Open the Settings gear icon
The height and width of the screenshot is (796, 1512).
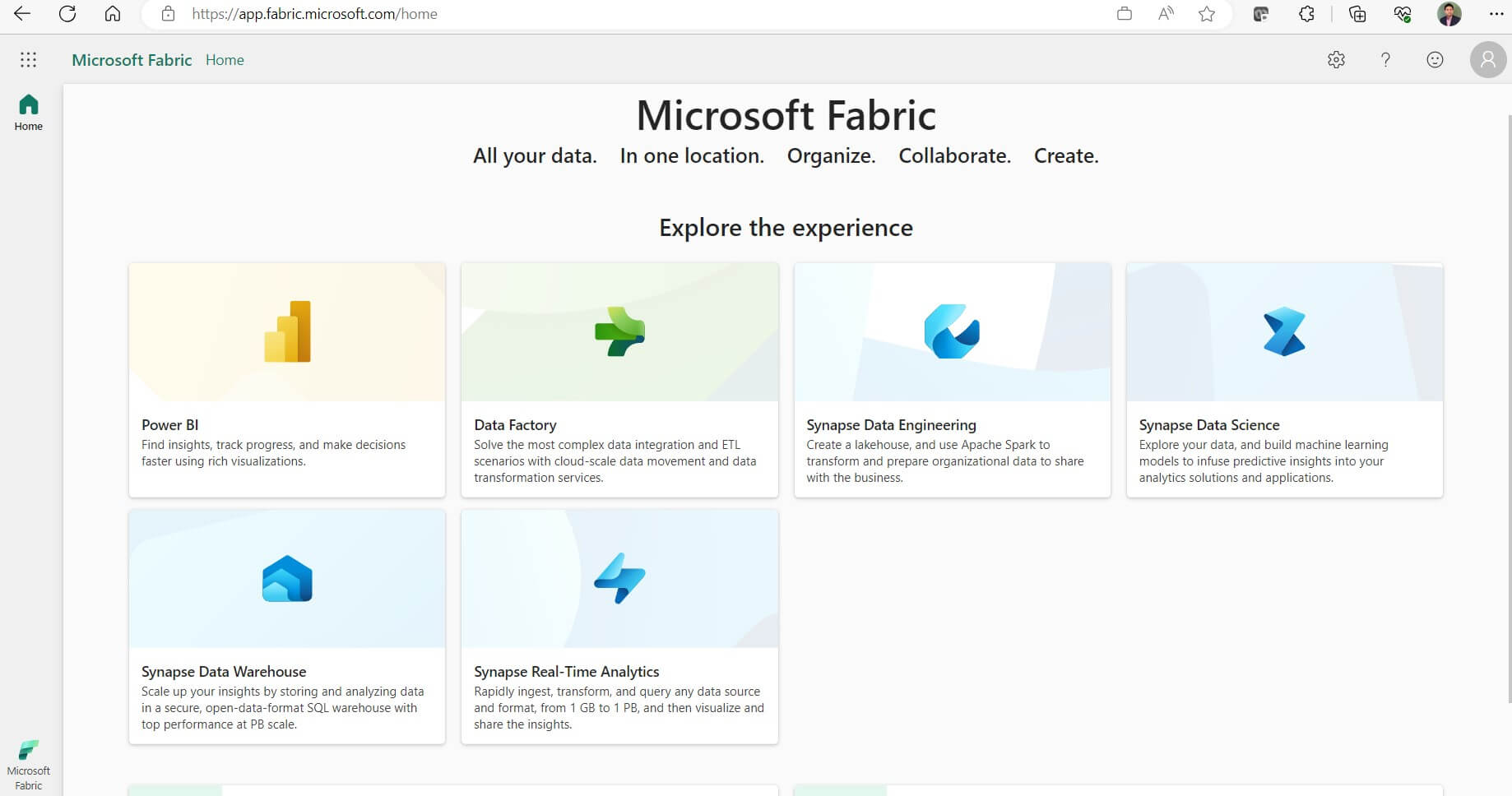click(1336, 59)
